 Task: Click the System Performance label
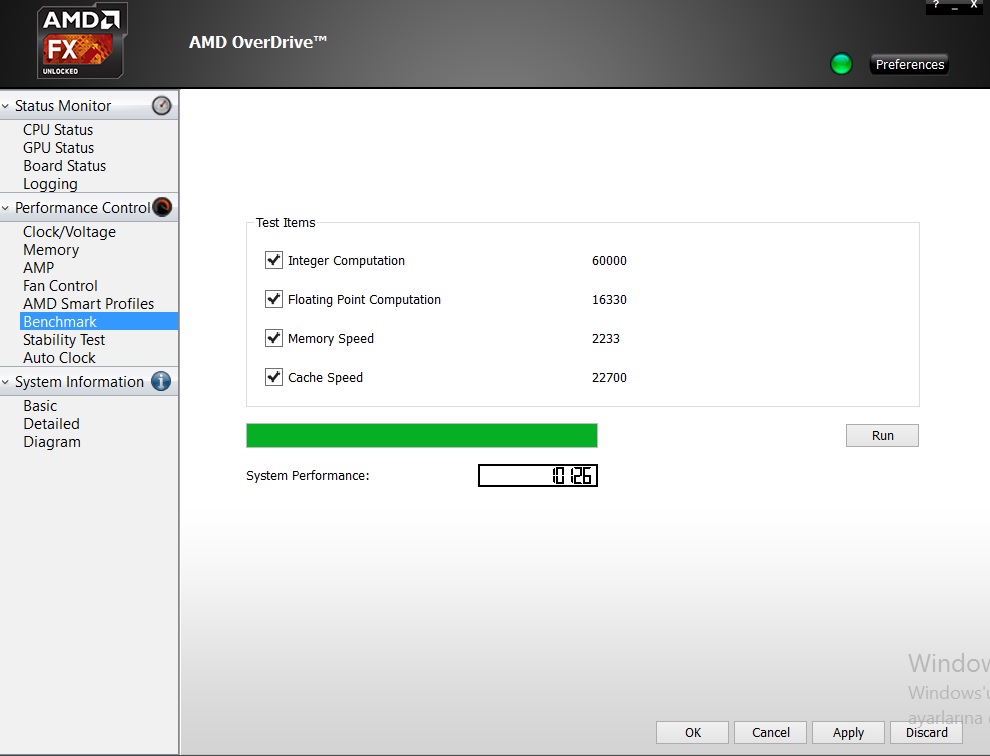(x=307, y=476)
